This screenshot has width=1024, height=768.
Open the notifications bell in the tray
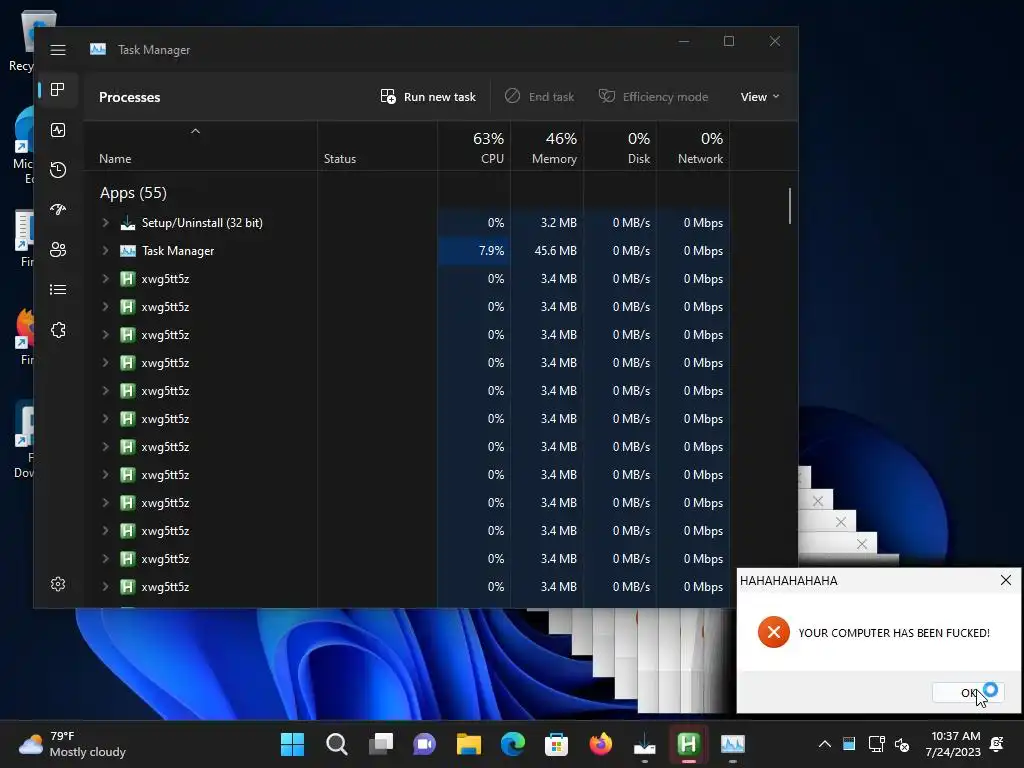(997, 744)
